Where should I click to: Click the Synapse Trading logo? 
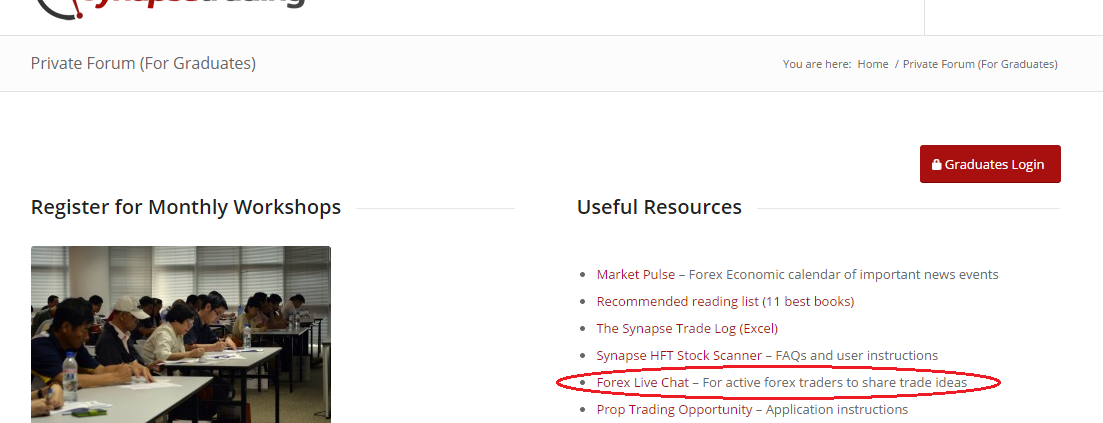[x=170, y=5]
